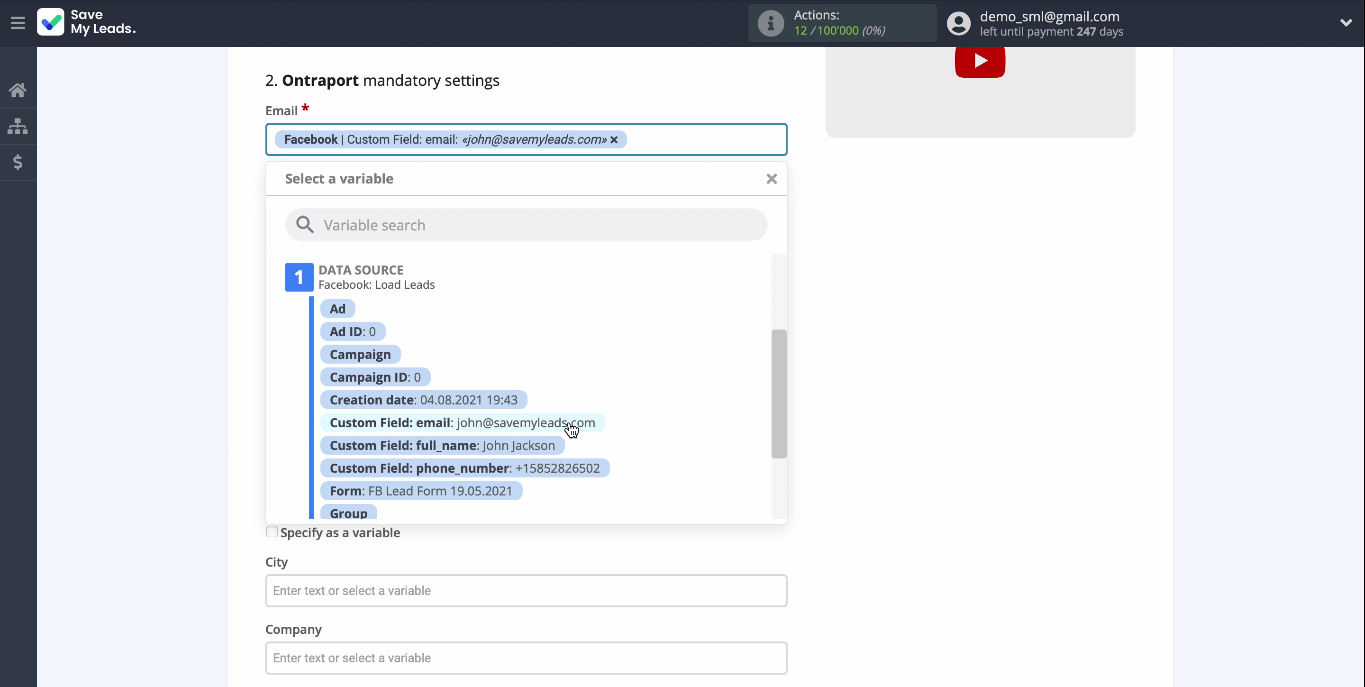Select Custom Field: full_name John Jackson
The height and width of the screenshot is (687, 1365).
(442, 446)
